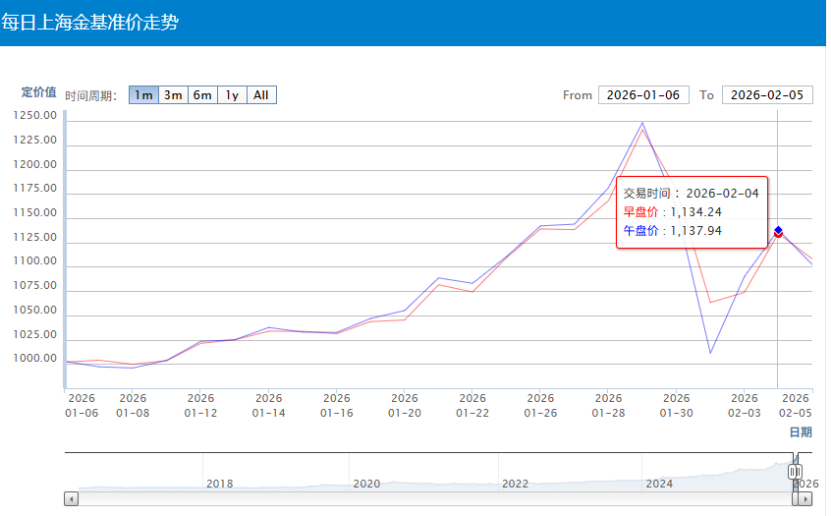Click the navigator left scroll arrow

pyautogui.click(x=71, y=498)
